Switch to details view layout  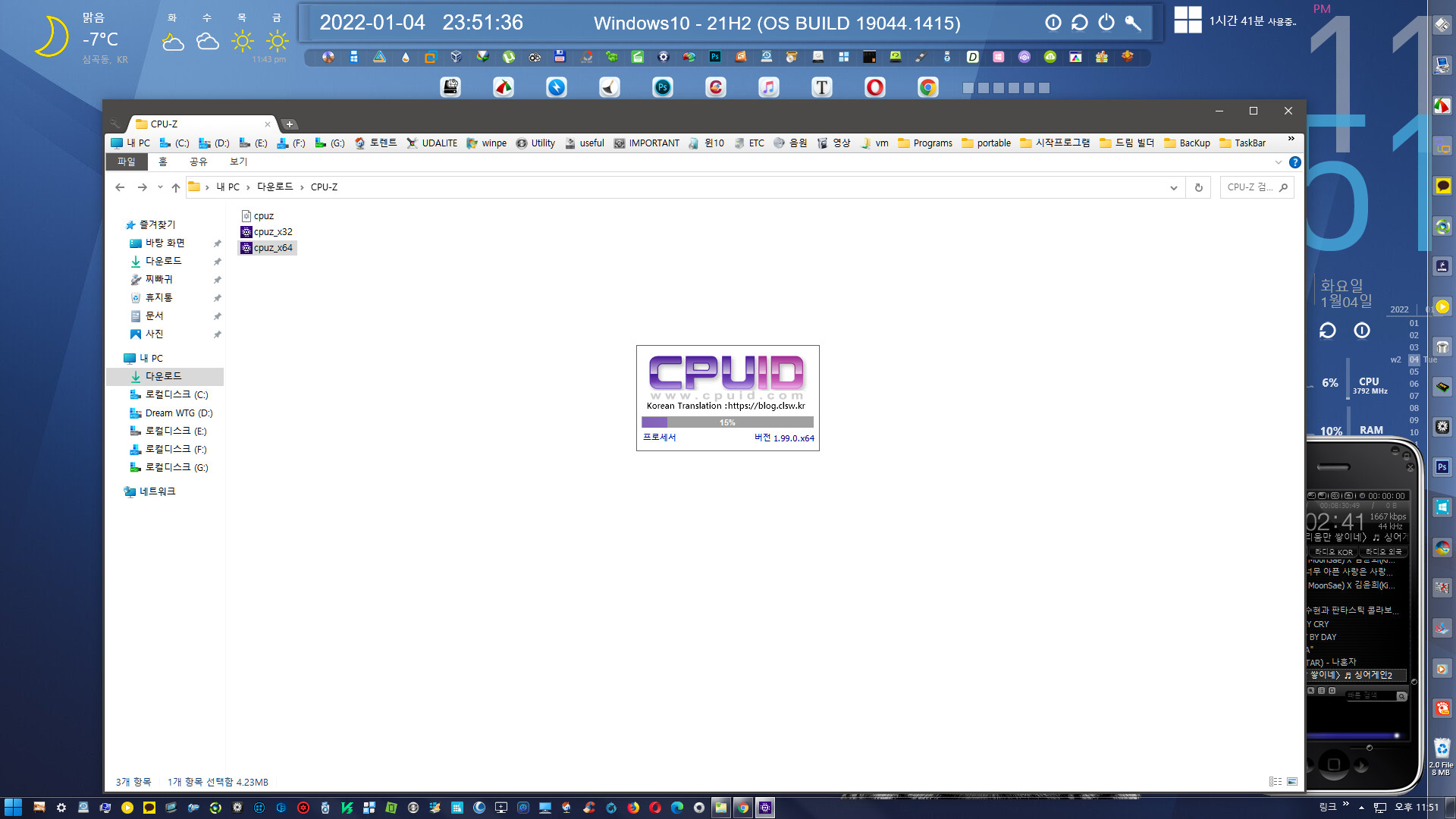point(1276,782)
